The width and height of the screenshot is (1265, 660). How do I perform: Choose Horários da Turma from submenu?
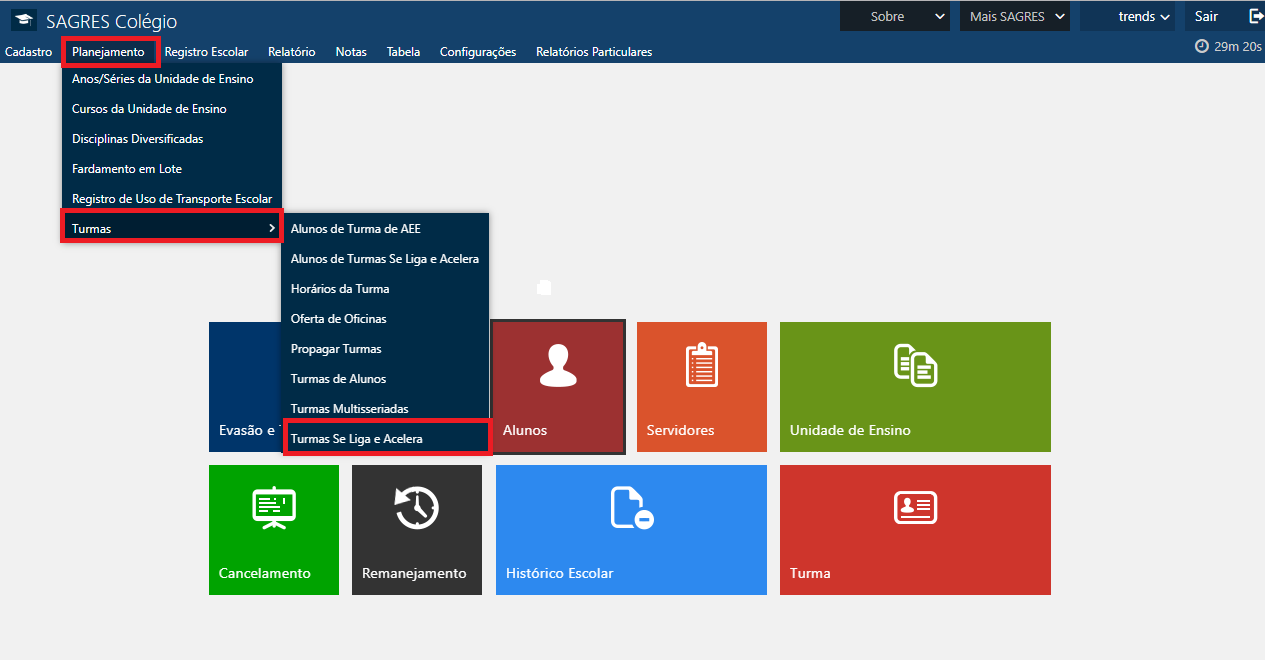click(x=340, y=289)
